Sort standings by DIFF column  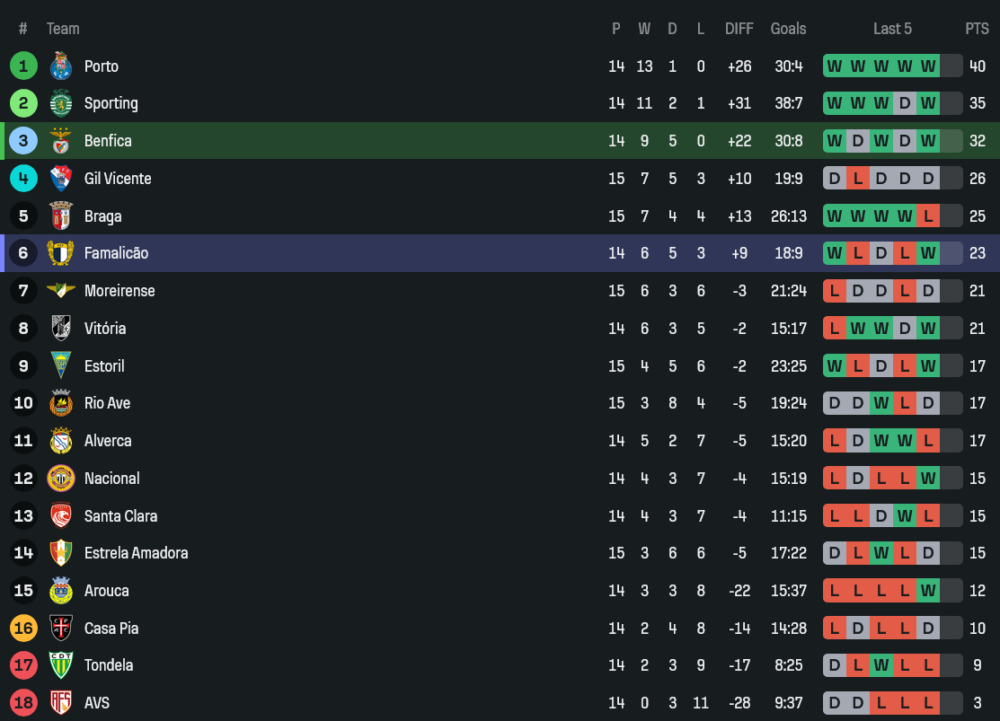coord(739,29)
